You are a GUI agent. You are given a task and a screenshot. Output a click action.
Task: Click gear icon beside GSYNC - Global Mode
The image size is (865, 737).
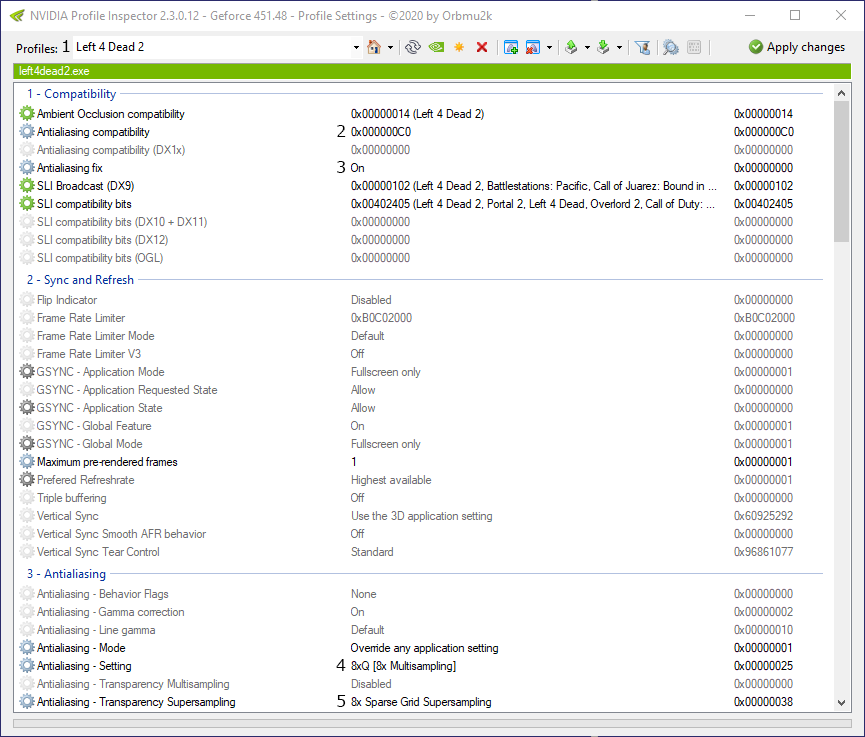pyautogui.click(x=26, y=444)
